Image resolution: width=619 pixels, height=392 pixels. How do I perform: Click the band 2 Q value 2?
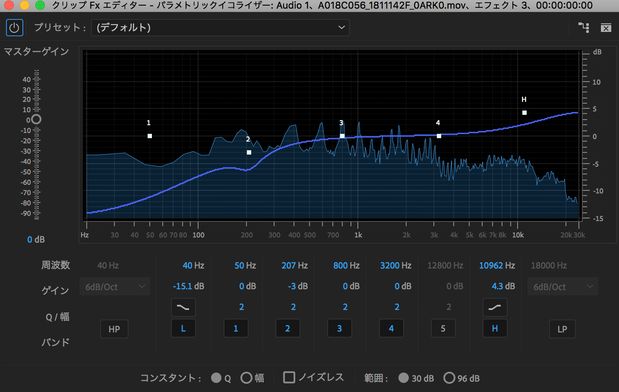coord(293,307)
